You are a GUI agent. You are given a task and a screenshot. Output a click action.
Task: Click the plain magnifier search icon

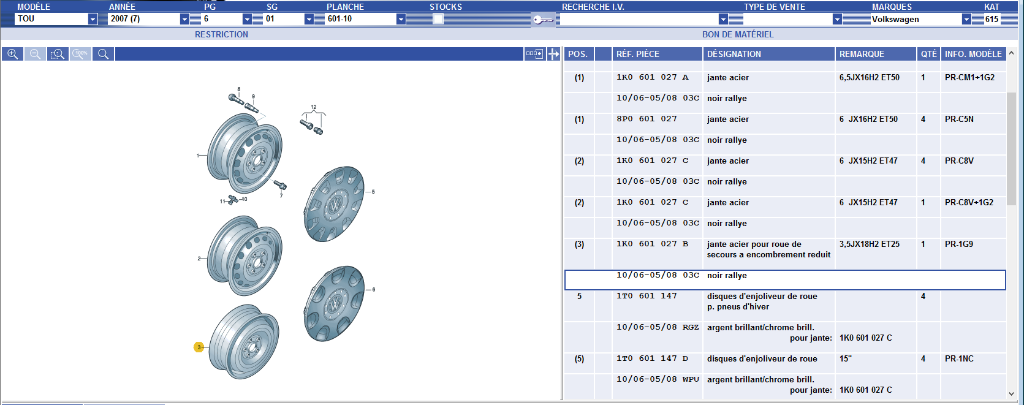(x=102, y=54)
